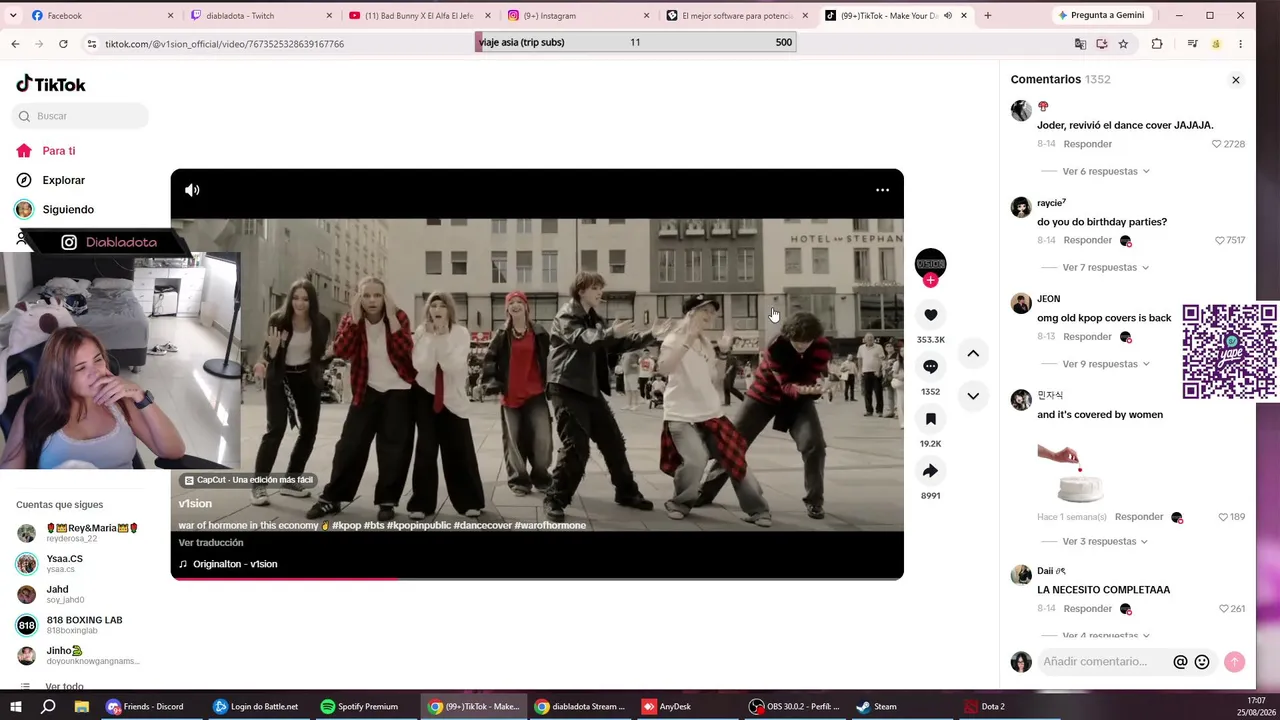The image size is (1280, 720).
Task: Click the TikTok 'Buscar' search field
Action: tap(81, 116)
